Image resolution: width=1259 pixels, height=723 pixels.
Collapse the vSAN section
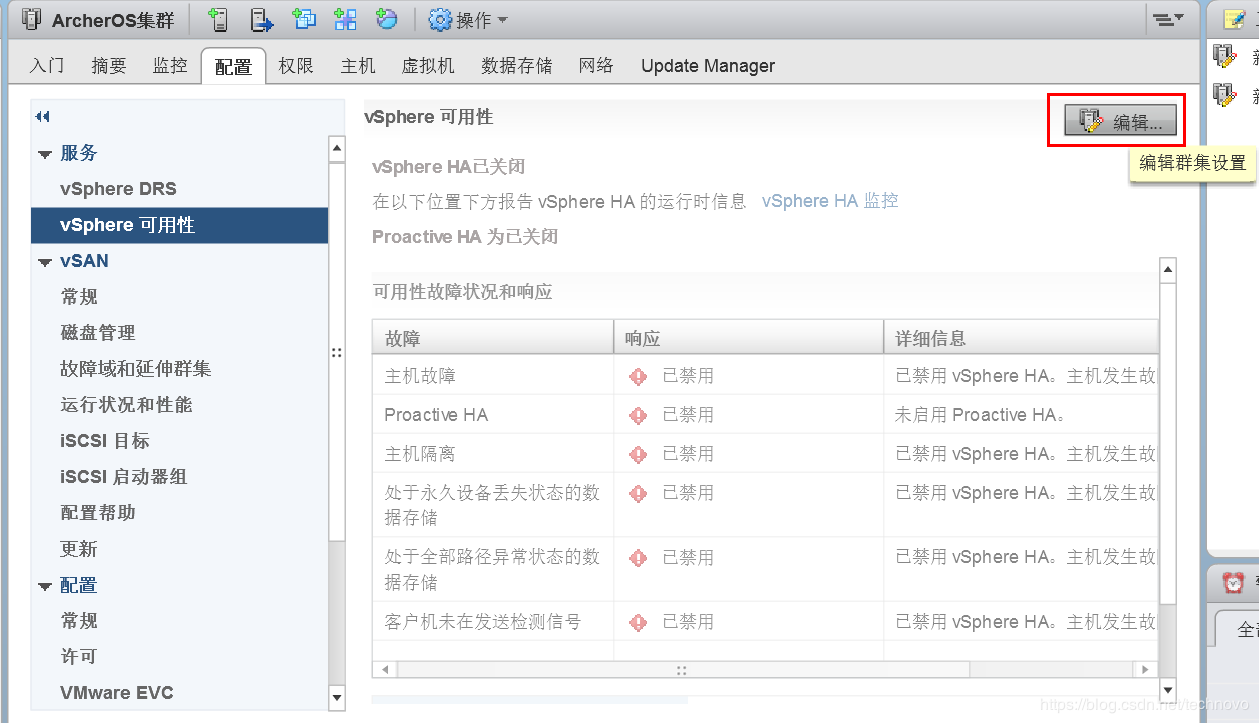tap(44, 260)
